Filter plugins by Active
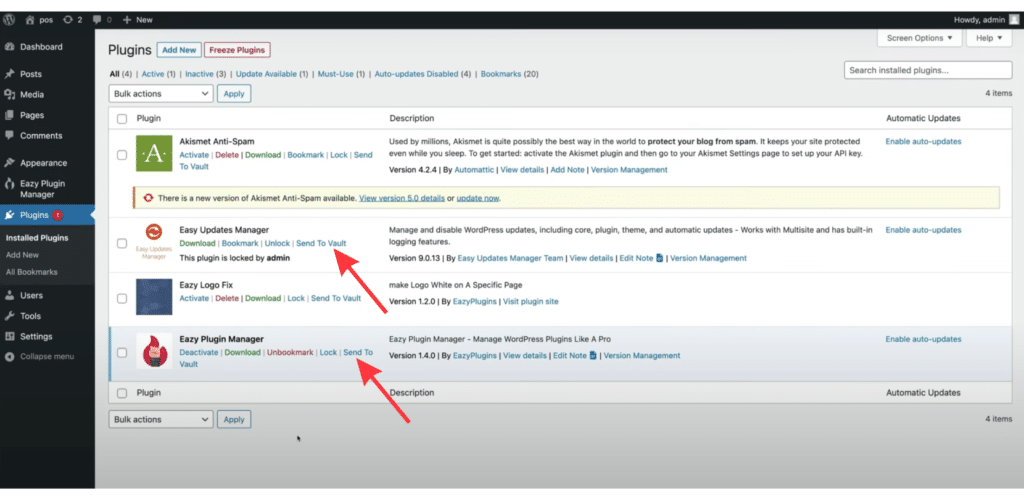1024x496 pixels. coord(153,74)
